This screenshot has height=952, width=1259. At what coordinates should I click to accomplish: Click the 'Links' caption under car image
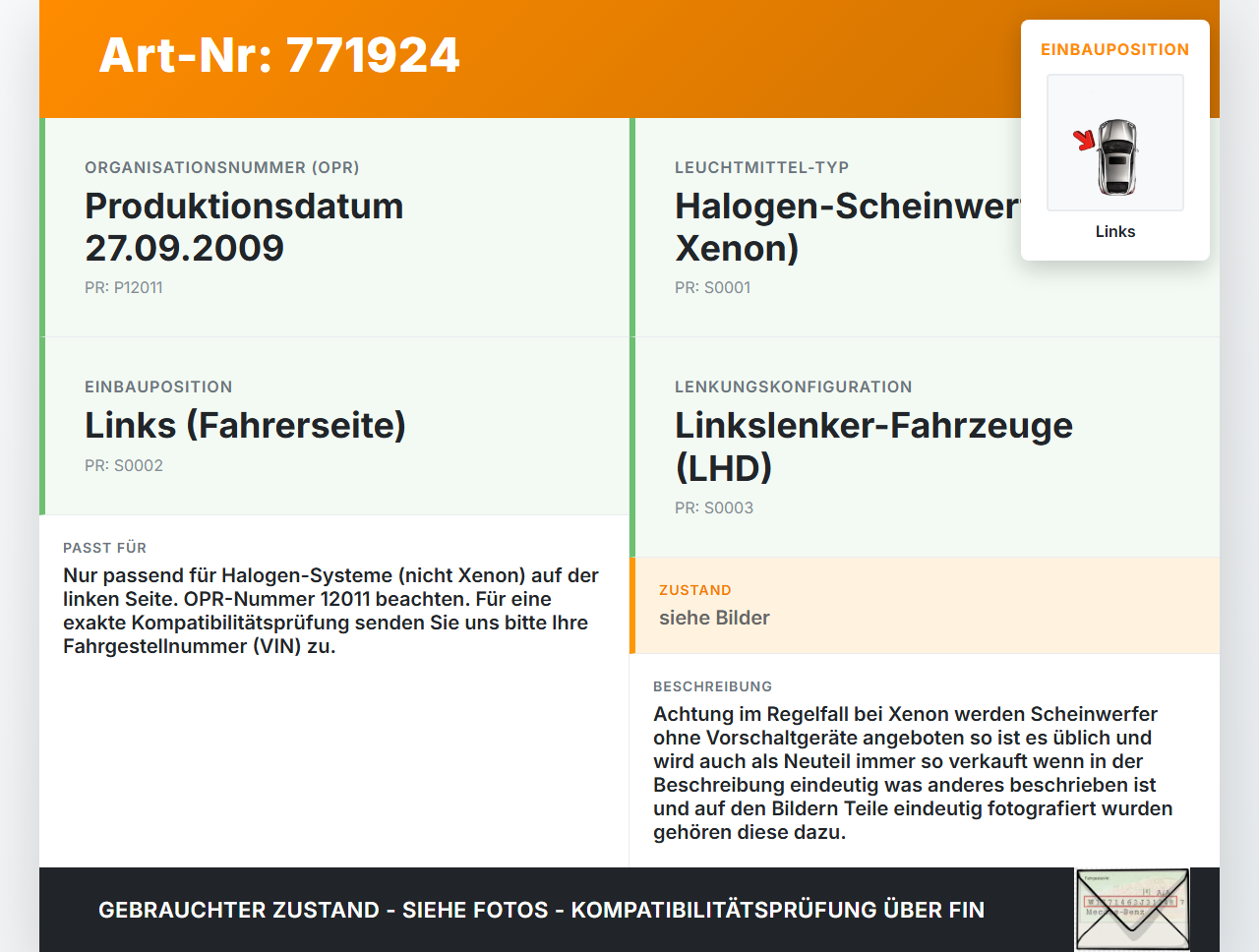coord(1115,231)
